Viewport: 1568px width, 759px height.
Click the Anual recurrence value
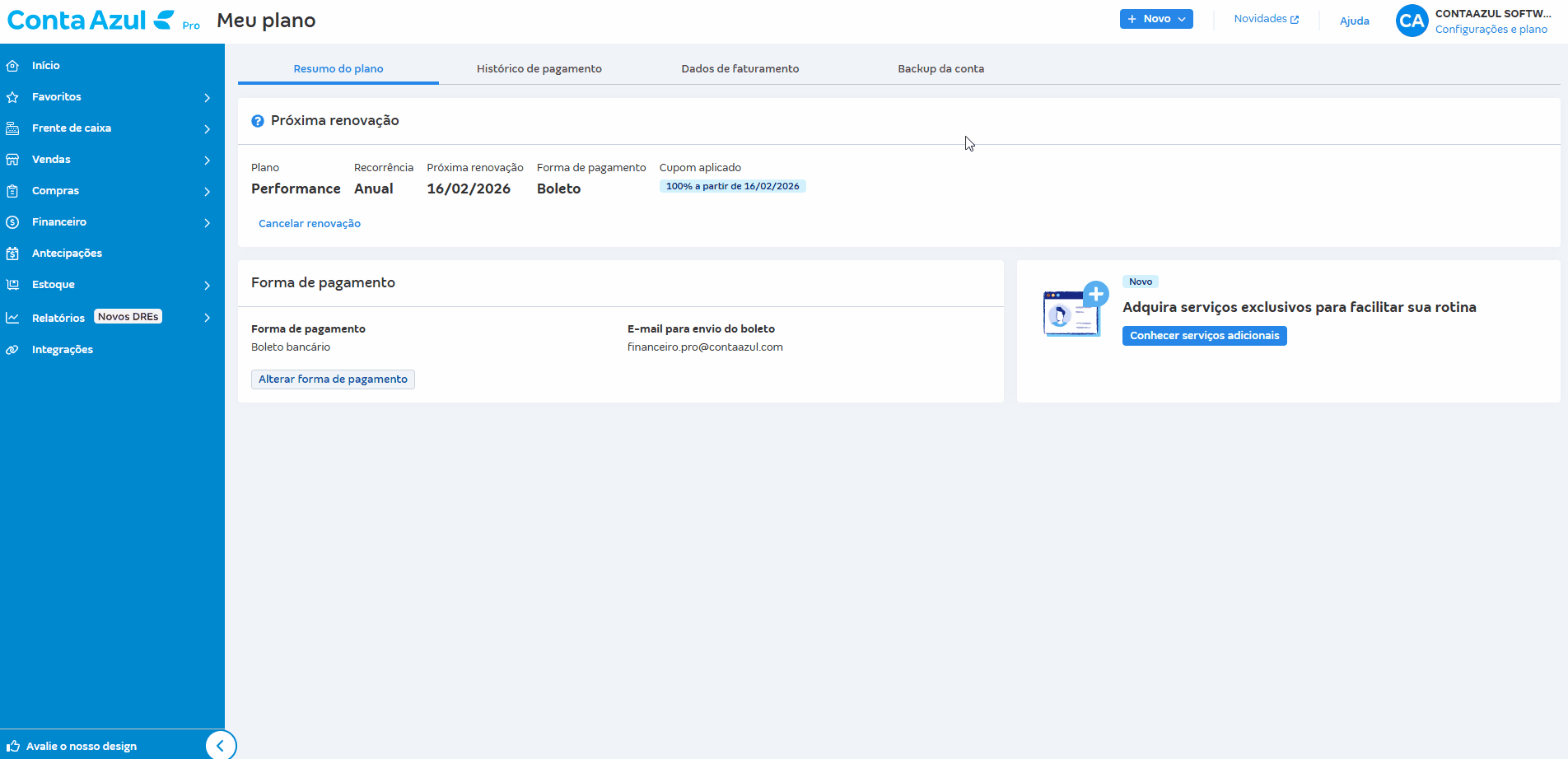374,189
